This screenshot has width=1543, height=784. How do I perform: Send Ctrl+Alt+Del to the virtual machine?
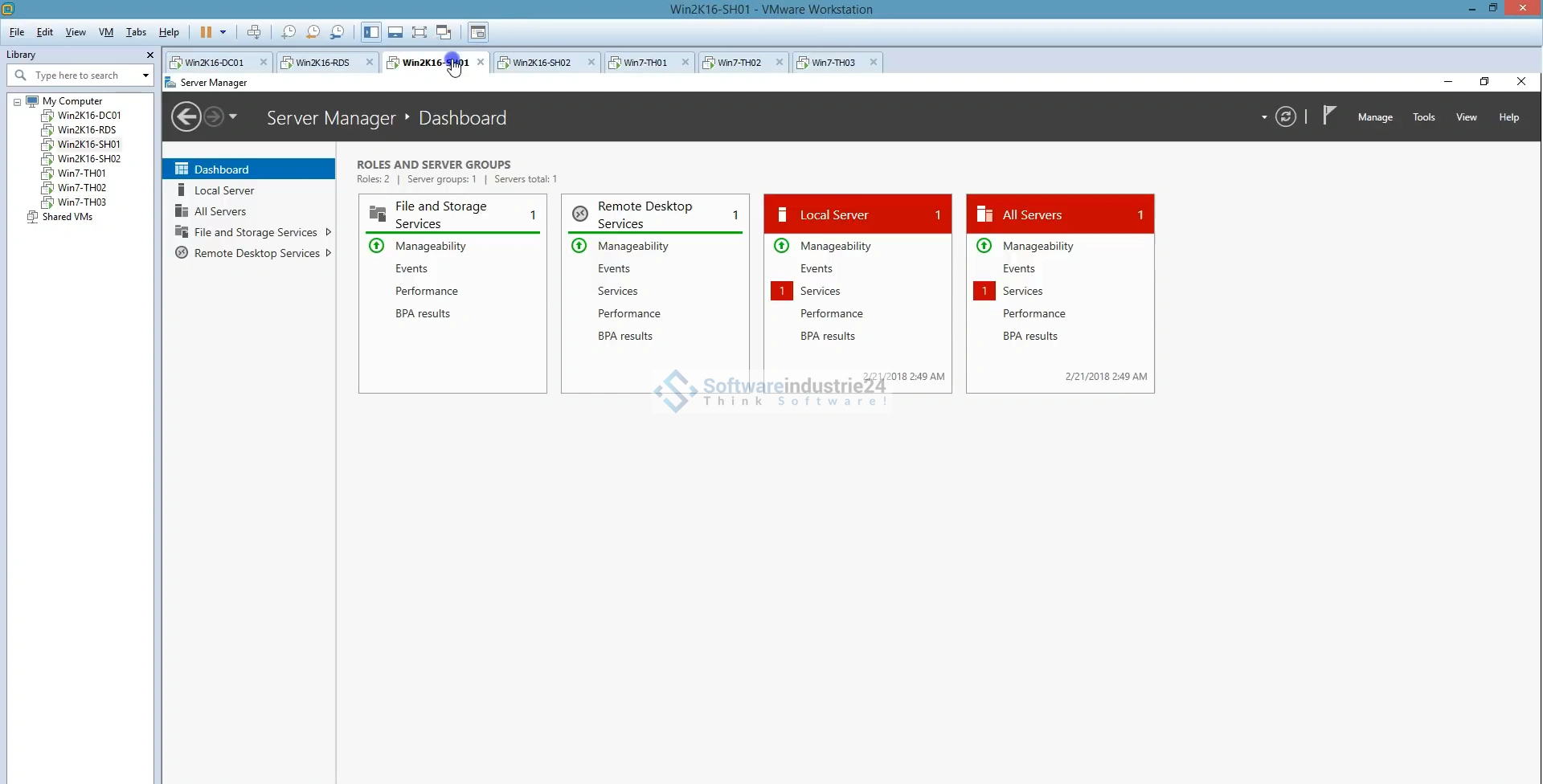[254, 32]
